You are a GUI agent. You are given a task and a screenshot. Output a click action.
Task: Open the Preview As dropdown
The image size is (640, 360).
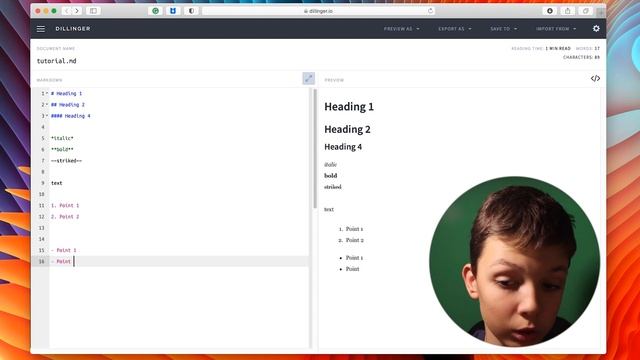click(401, 29)
